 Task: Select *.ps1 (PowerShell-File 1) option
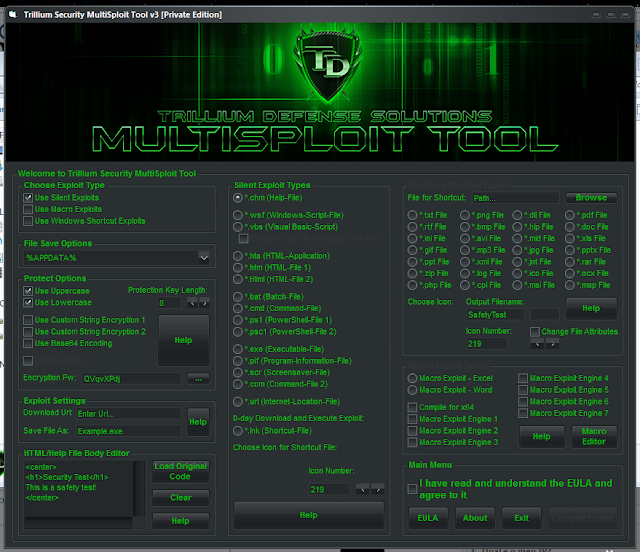coord(238,320)
